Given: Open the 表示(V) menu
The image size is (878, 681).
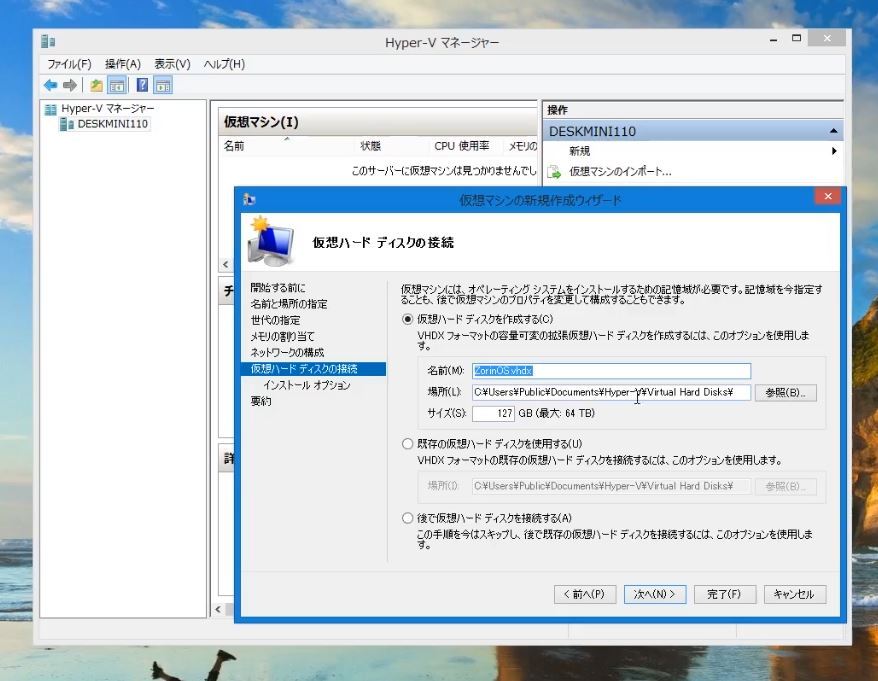Looking at the screenshot, I should click(x=172, y=64).
